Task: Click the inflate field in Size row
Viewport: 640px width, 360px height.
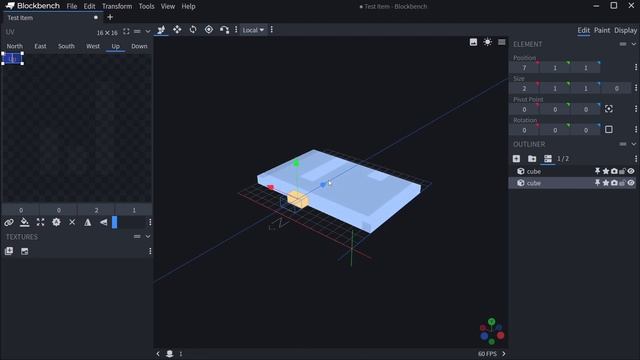Action: tap(616, 88)
